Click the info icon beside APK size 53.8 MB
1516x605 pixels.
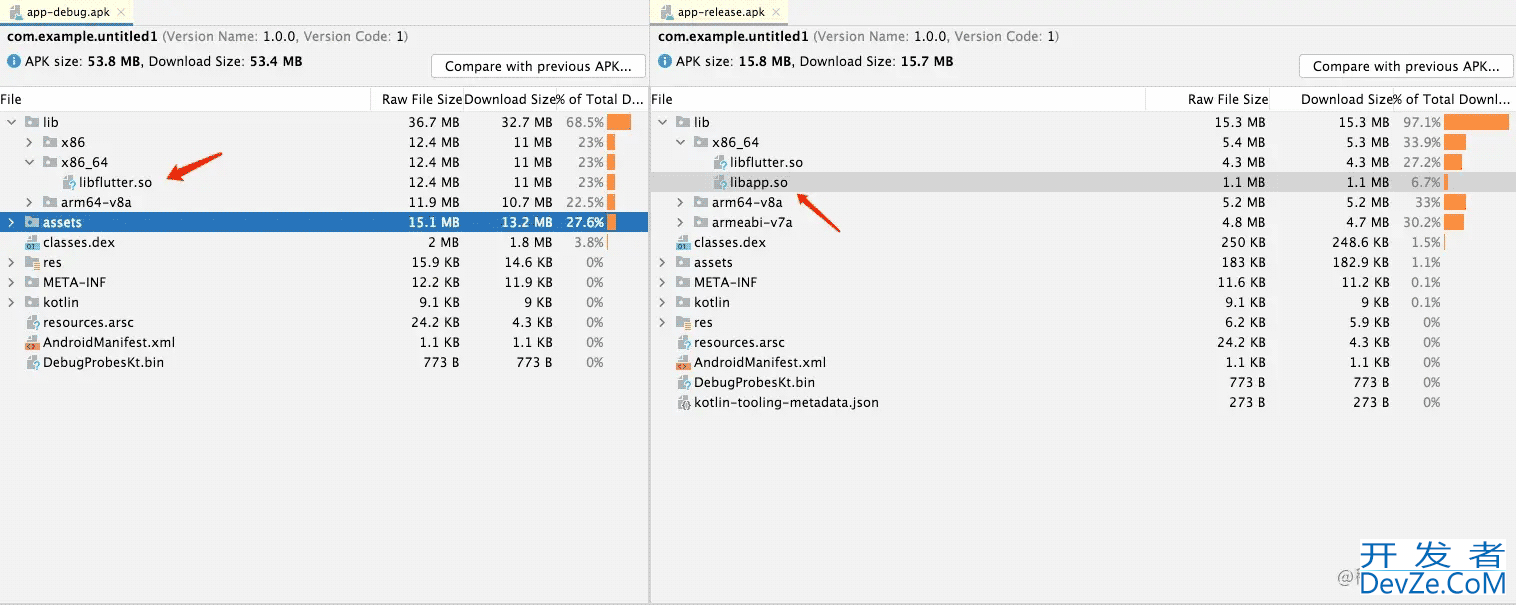point(14,61)
